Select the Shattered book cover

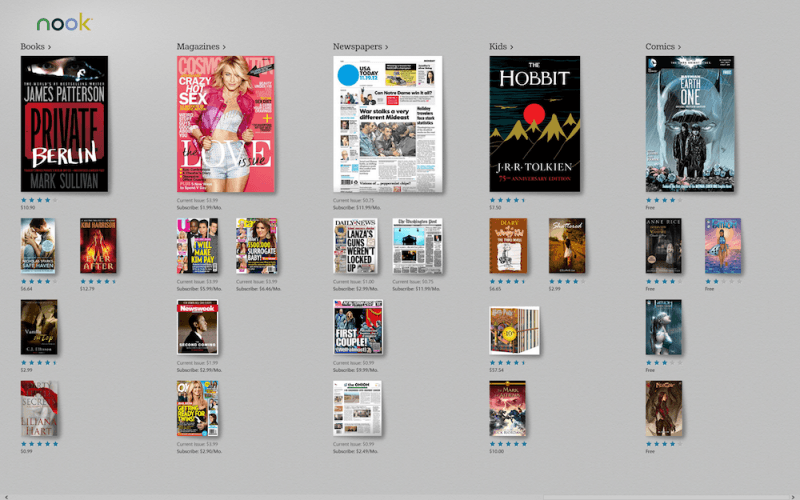(x=567, y=246)
